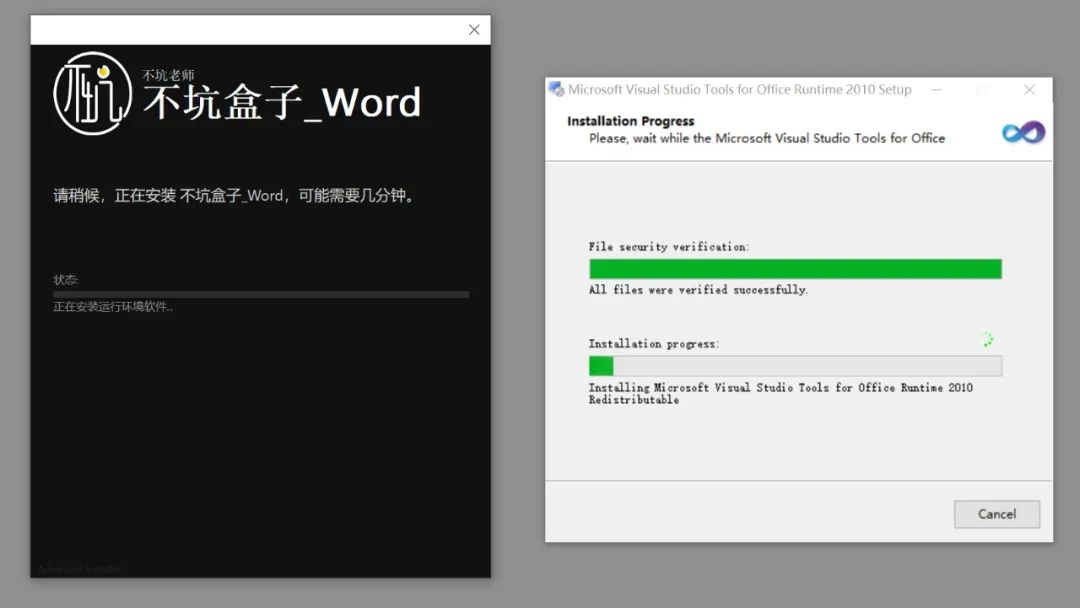
Task: Minimize the Office Runtime setup window
Action: click(x=937, y=89)
